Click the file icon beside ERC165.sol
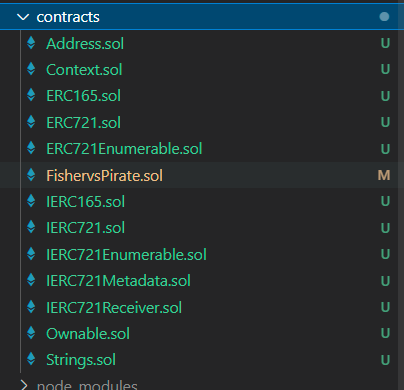Image resolution: width=404 pixels, height=390 pixels. [31, 96]
